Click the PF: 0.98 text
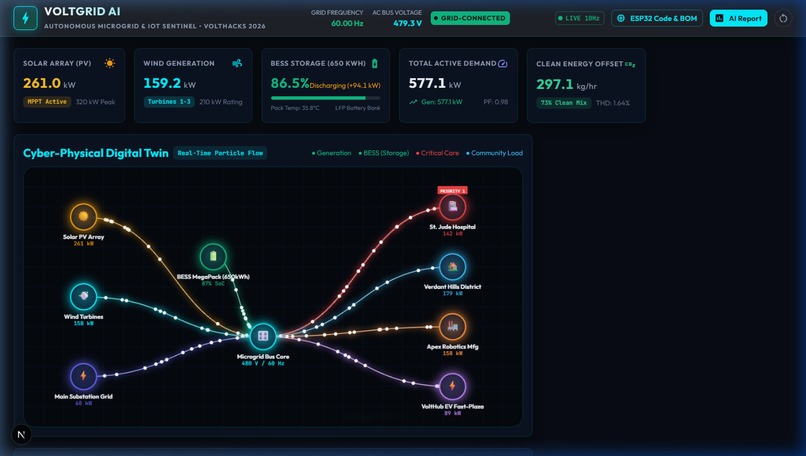The width and height of the screenshot is (806, 456). click(496, 102)
